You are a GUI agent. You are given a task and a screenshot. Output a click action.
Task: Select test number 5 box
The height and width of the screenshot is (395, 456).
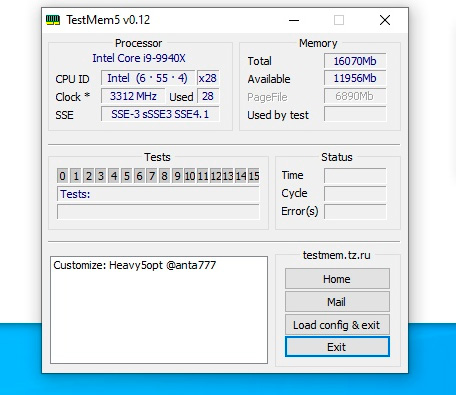pos(126,176)
